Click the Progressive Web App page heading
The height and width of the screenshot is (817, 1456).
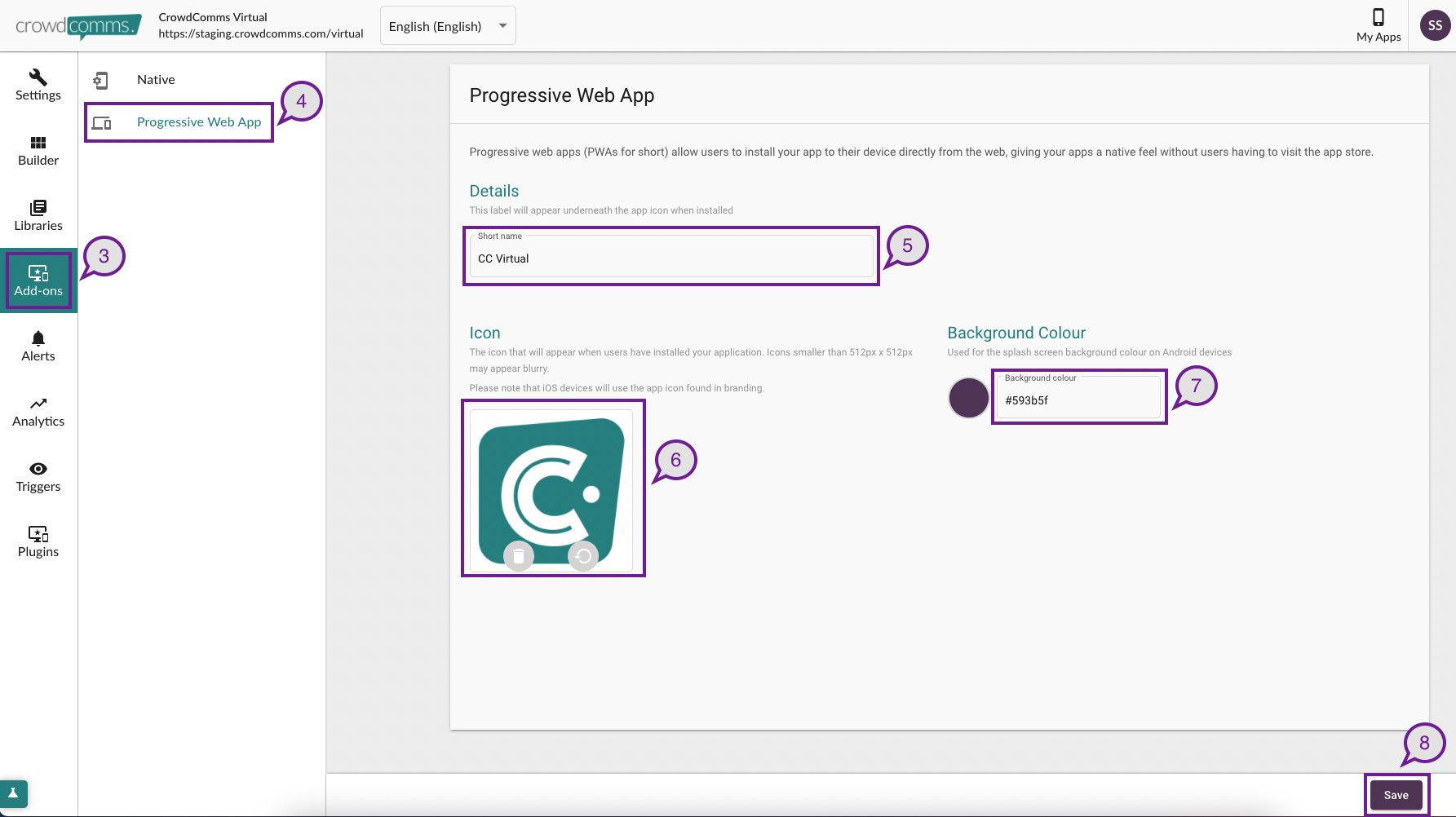click(x=562, y=95)
